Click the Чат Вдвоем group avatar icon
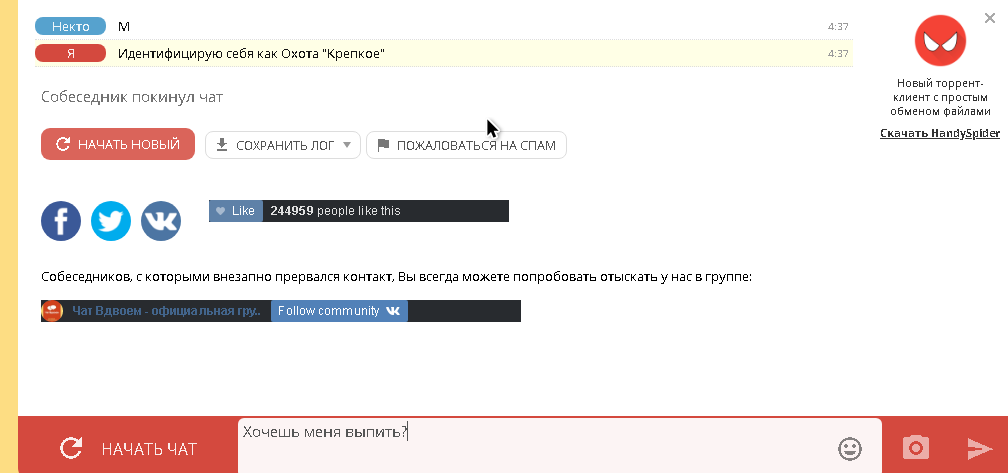1008x473 pixels. [x=52, y=311]
